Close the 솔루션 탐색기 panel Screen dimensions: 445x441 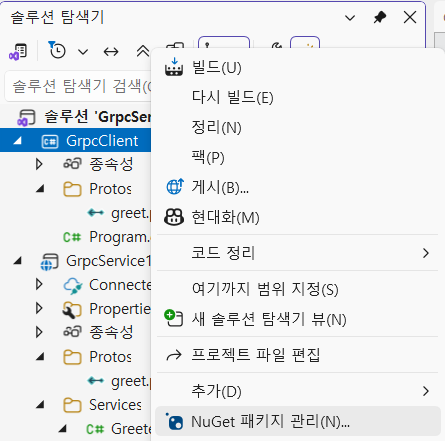(x=410, y=17)
